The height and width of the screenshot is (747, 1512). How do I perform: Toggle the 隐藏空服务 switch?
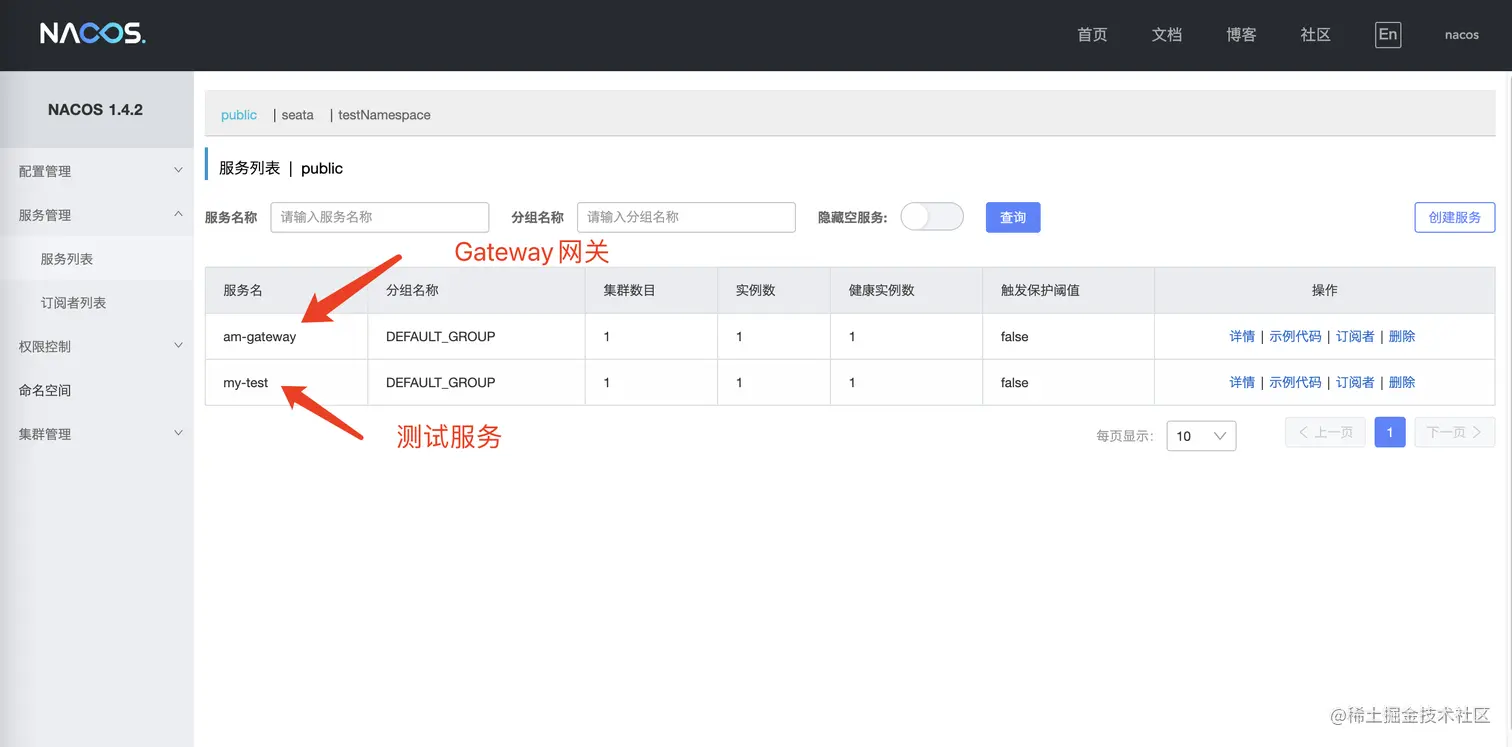pos(932,217)
